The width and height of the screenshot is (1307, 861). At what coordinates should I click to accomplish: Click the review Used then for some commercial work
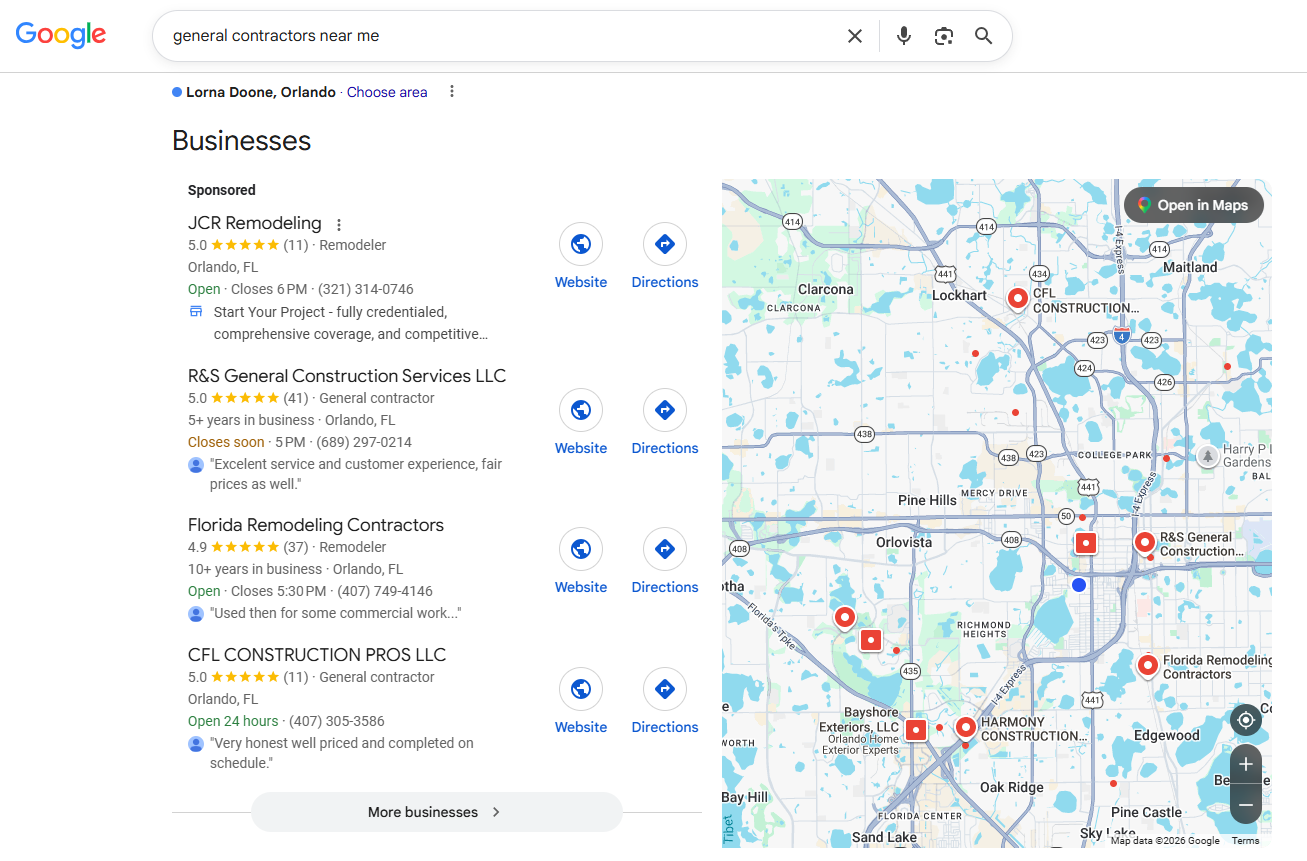[336, 613]
